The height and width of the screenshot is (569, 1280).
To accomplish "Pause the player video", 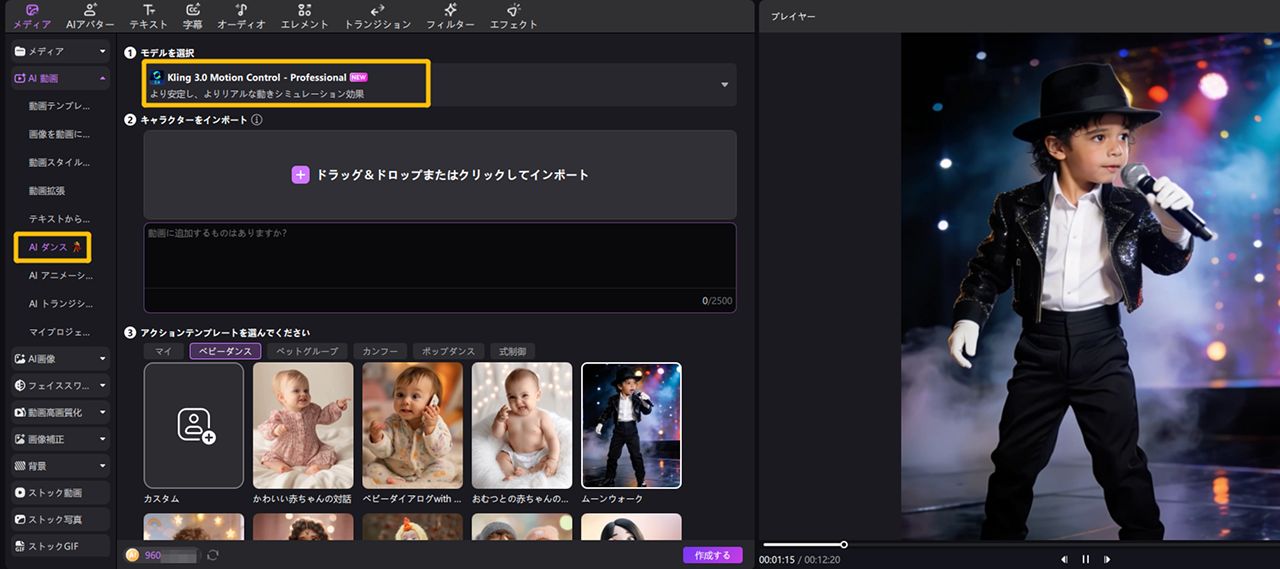I will coord(1086,559).
